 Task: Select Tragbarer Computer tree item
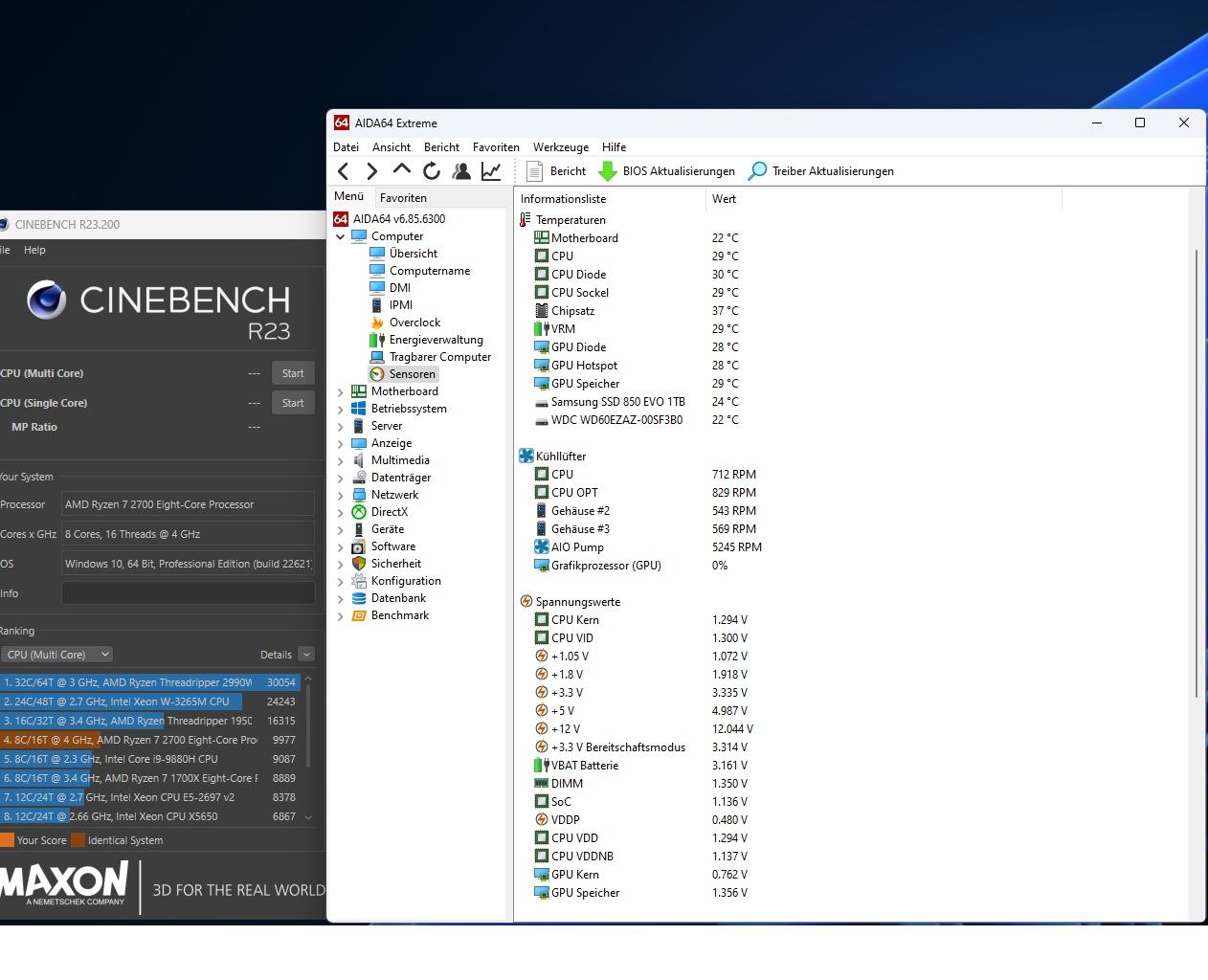pyautogui.click(x=431, y=357)
